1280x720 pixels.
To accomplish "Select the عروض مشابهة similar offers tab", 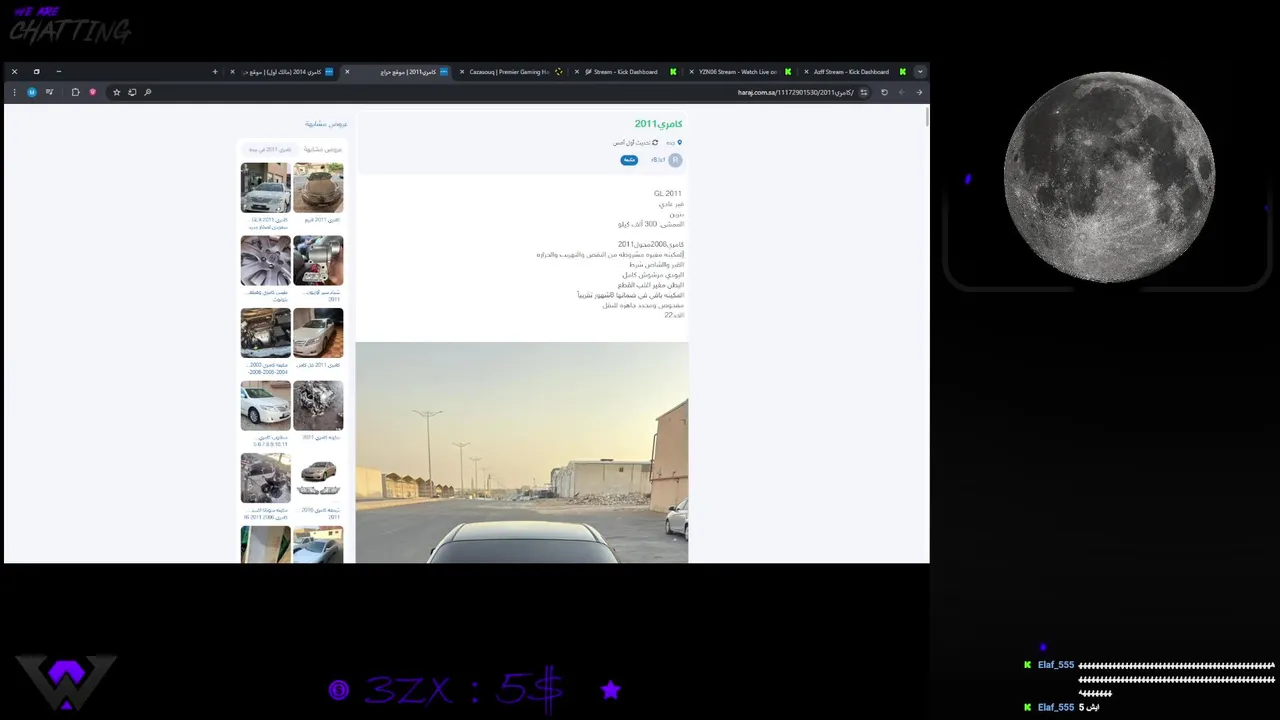I will click(x=322, y=149).
